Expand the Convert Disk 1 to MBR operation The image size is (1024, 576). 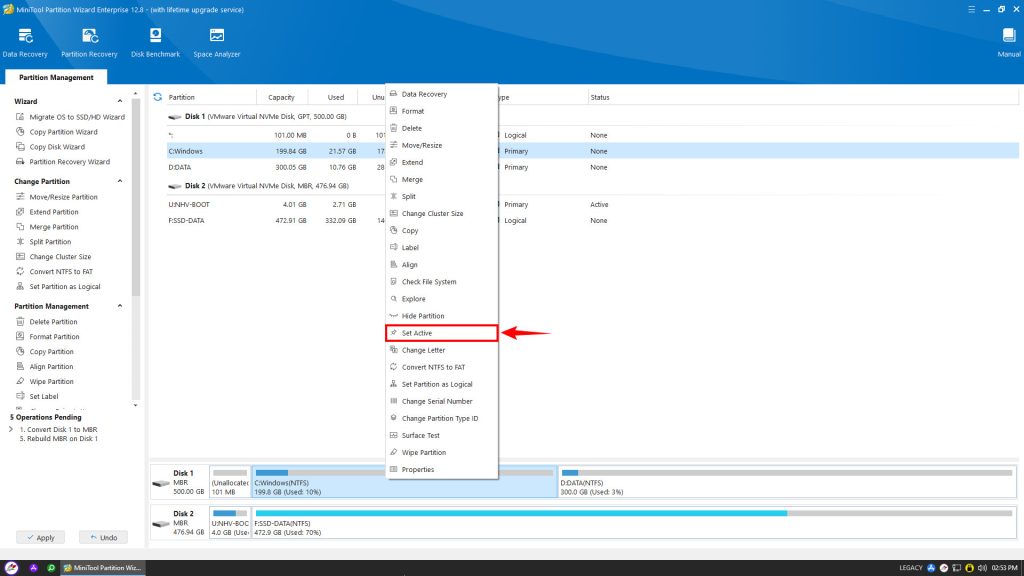click(x=10, y=430)
